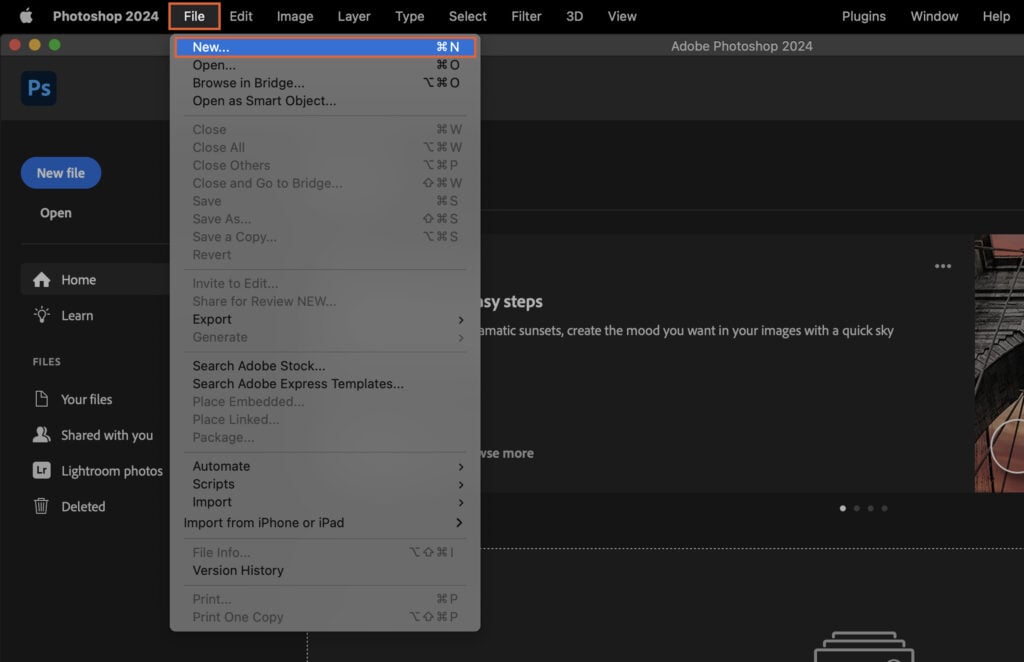Expand the Import from iPhone or iPad submenu
Image resolution: width=1024 pixels, height=662 pixels.
click(264, 522)
